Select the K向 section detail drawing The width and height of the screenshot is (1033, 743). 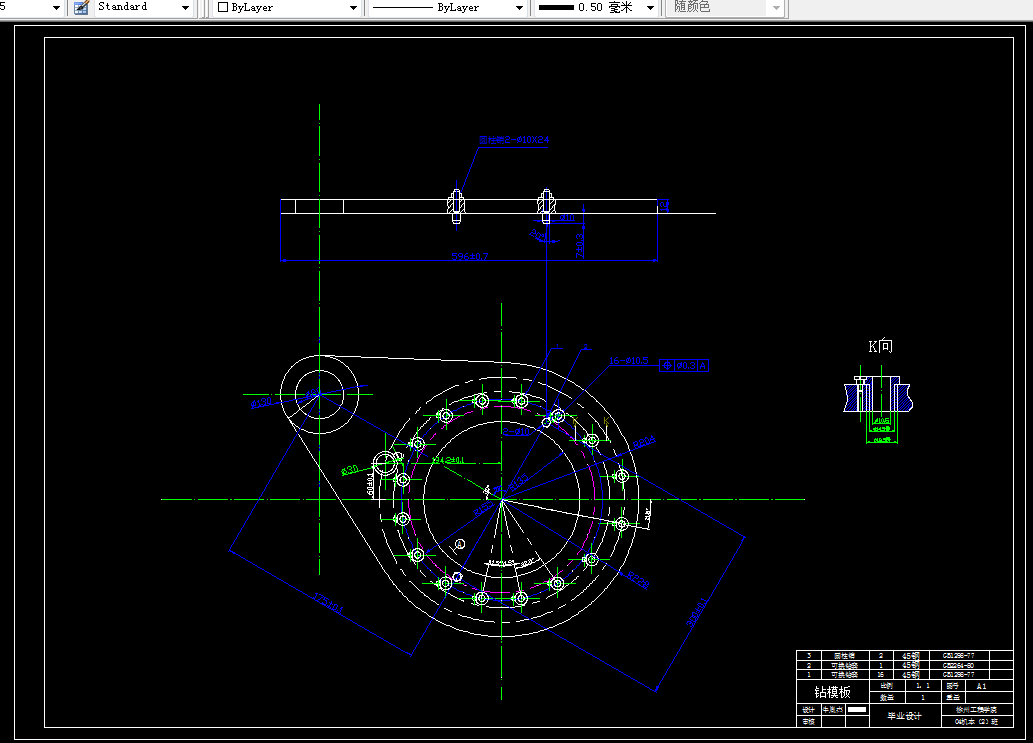click(878, 404)
